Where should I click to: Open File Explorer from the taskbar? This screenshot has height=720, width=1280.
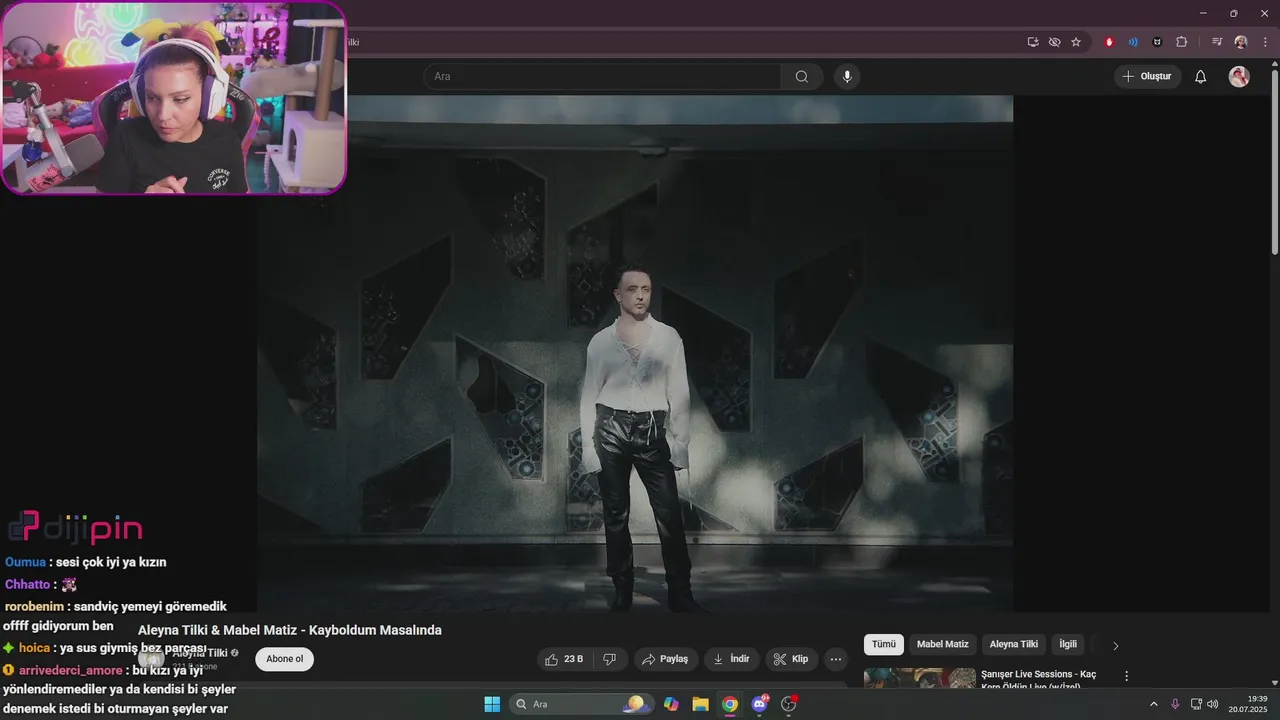click(700, 704)
